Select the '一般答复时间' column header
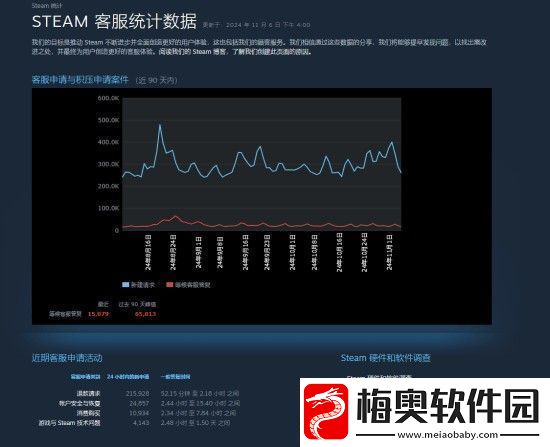 coord(175,376)
